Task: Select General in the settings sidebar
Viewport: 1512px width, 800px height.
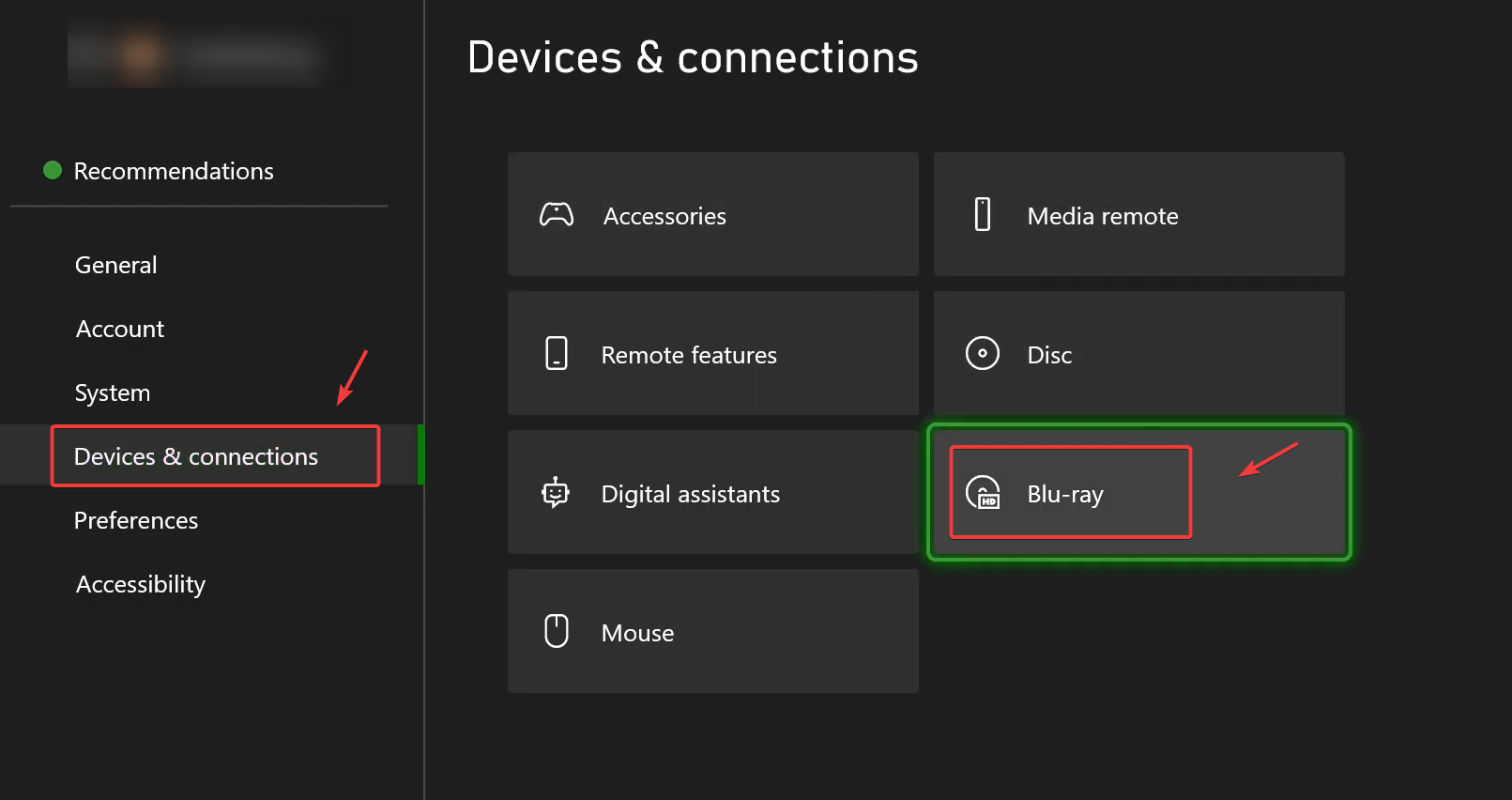Action: (116, 265)
